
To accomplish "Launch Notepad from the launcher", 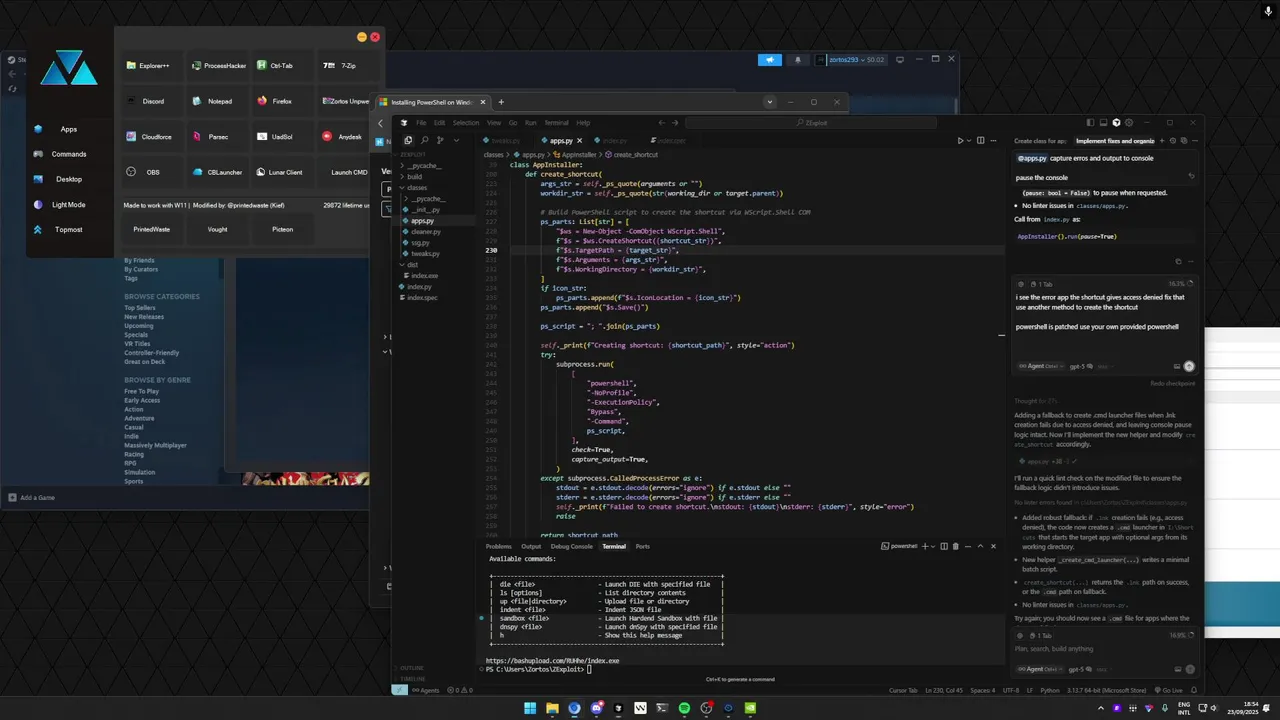I will click(x=218, y=101).
